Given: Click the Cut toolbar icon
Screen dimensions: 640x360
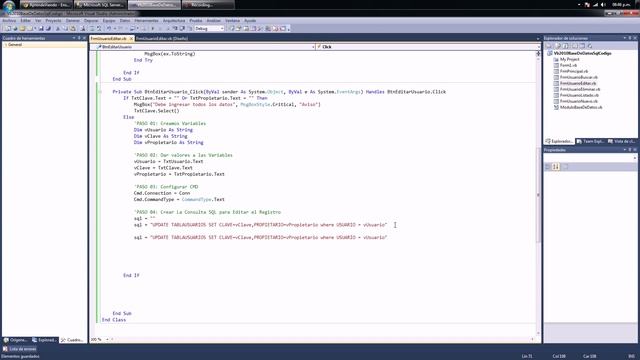Looking at the screenshot, I should 58,29.
